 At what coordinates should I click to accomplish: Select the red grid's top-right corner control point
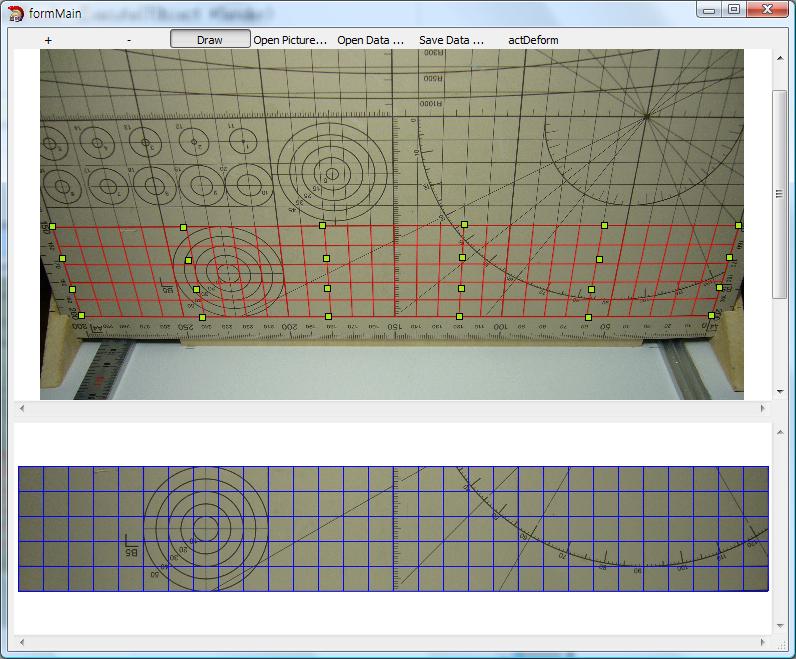739,226
